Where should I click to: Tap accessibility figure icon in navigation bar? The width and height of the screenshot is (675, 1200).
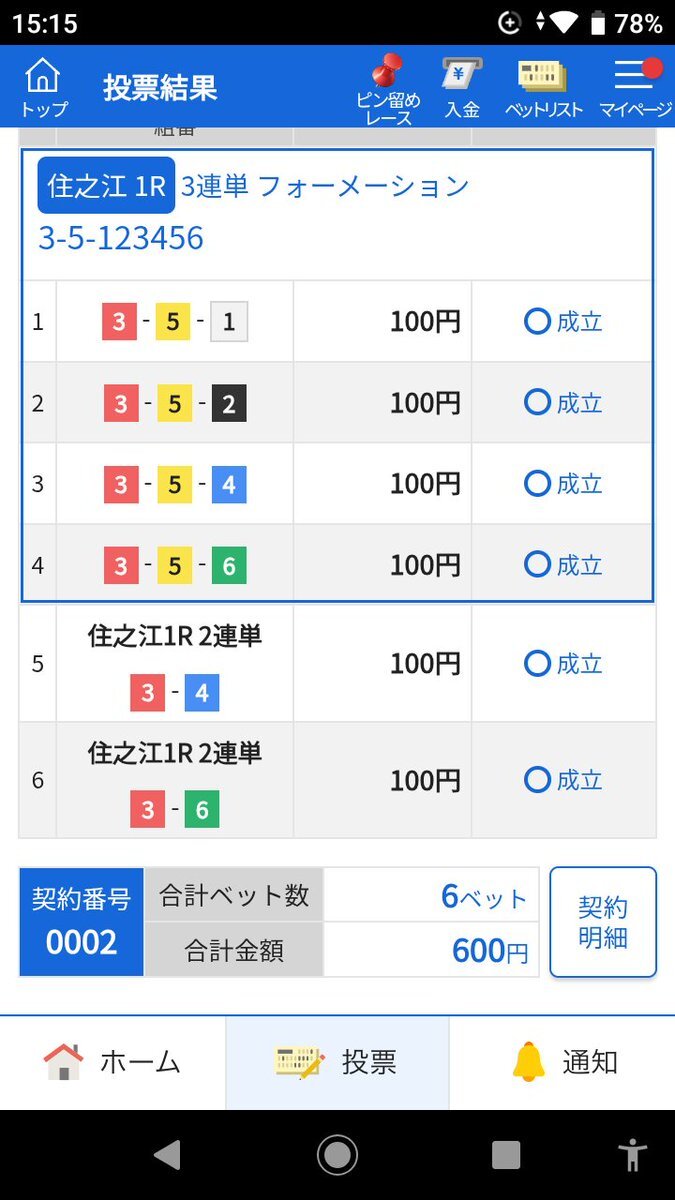point(632,1155)
